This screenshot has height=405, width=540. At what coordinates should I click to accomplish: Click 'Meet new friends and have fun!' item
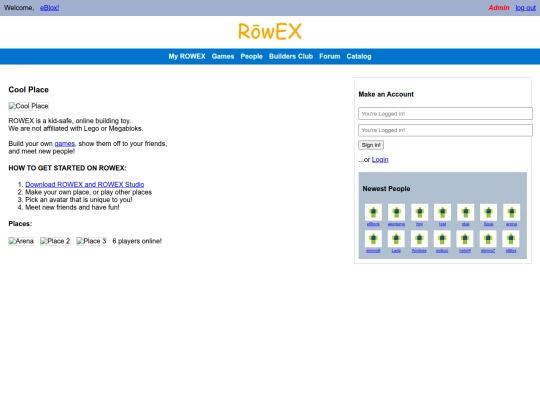(x=72, y=208)
